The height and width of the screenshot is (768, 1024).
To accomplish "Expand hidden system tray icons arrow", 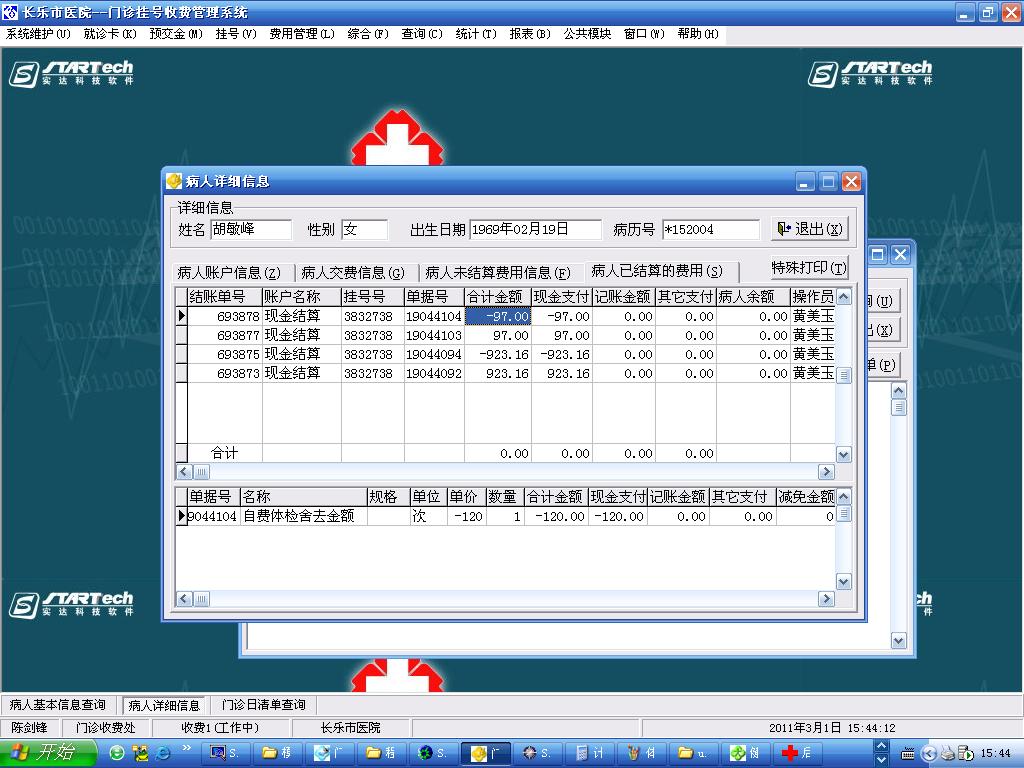I will (928, 753).
